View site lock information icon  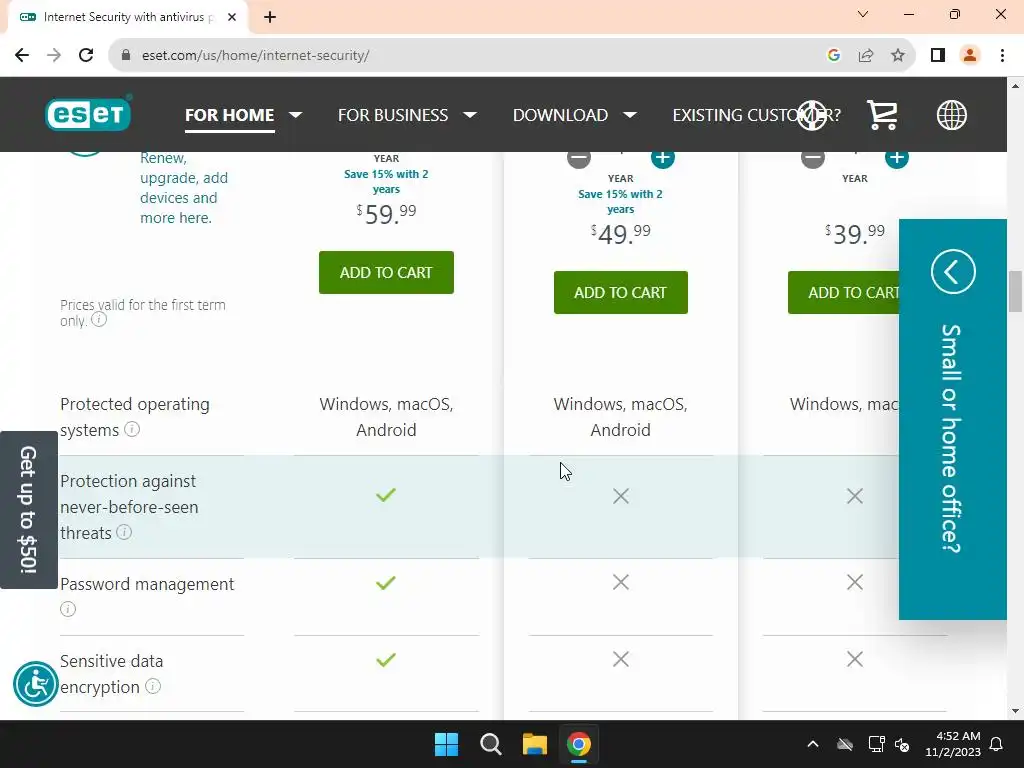pos(126,56)
